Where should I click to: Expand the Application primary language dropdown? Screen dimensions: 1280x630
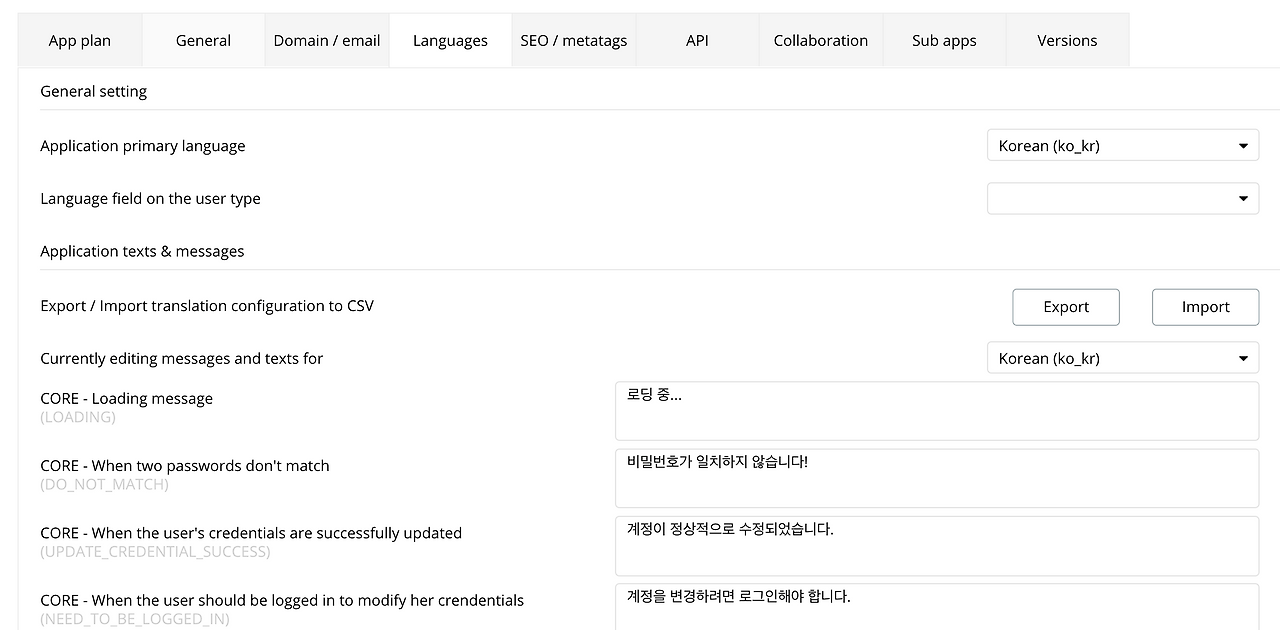[x=1123, y=145]
